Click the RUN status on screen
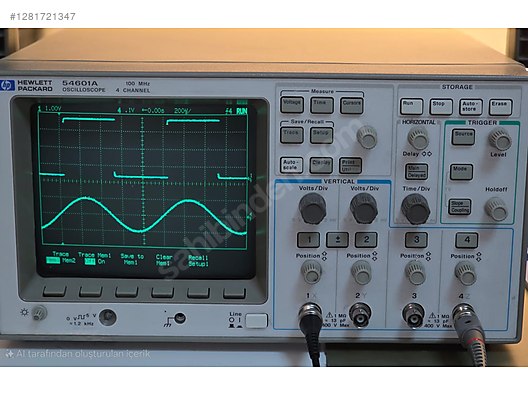This screenshot has height=396, width=528. coord(241,111)
